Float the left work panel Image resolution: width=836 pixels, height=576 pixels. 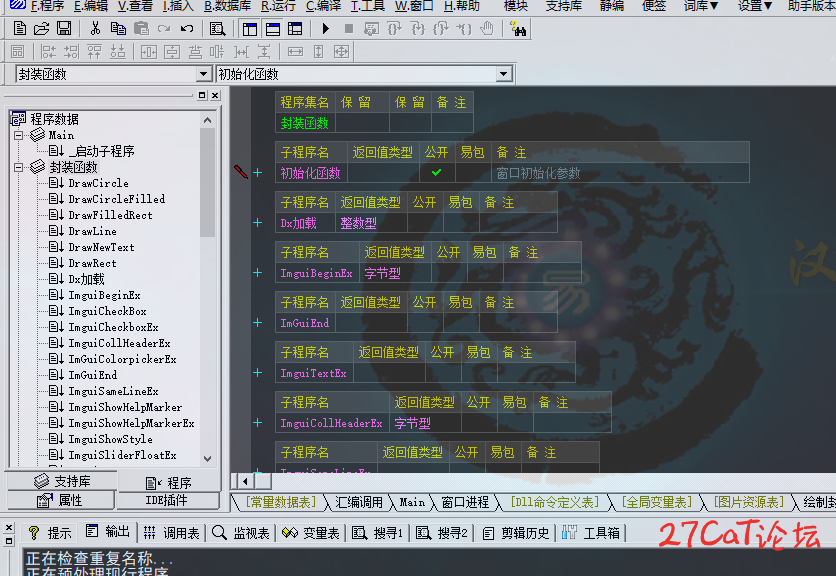[202, 95]
